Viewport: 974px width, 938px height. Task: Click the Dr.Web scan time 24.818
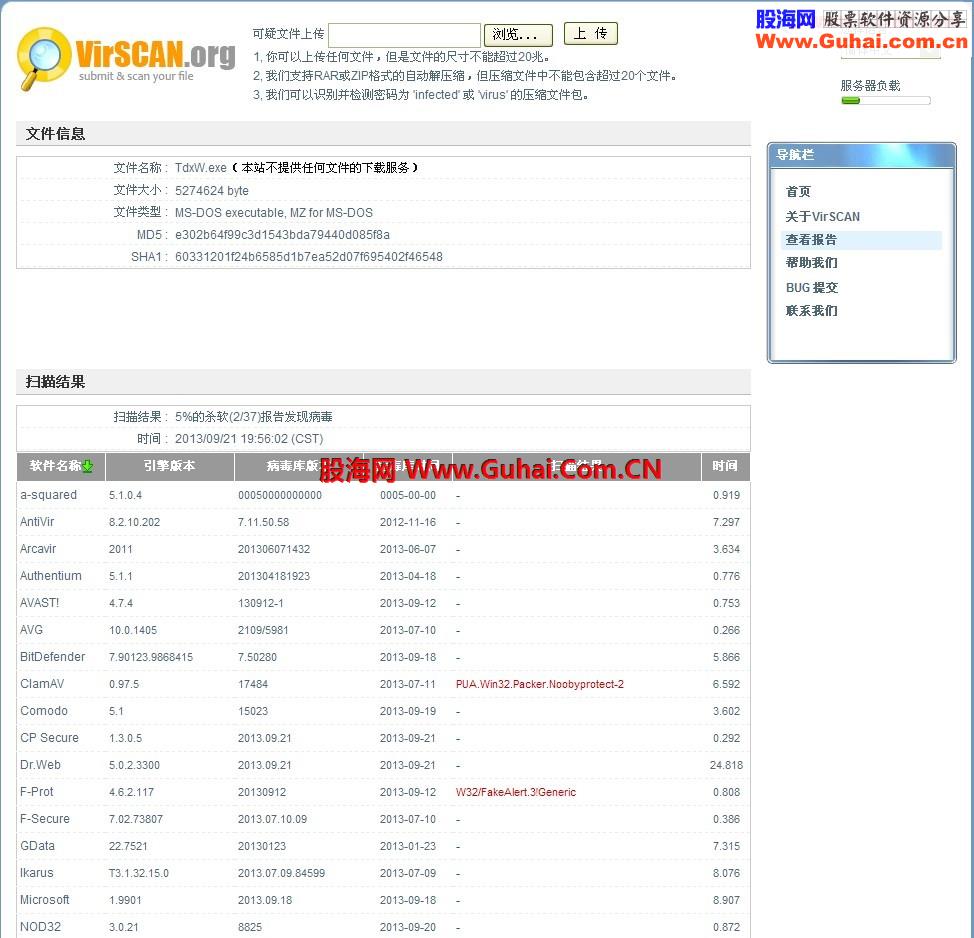tap(726, 765)
